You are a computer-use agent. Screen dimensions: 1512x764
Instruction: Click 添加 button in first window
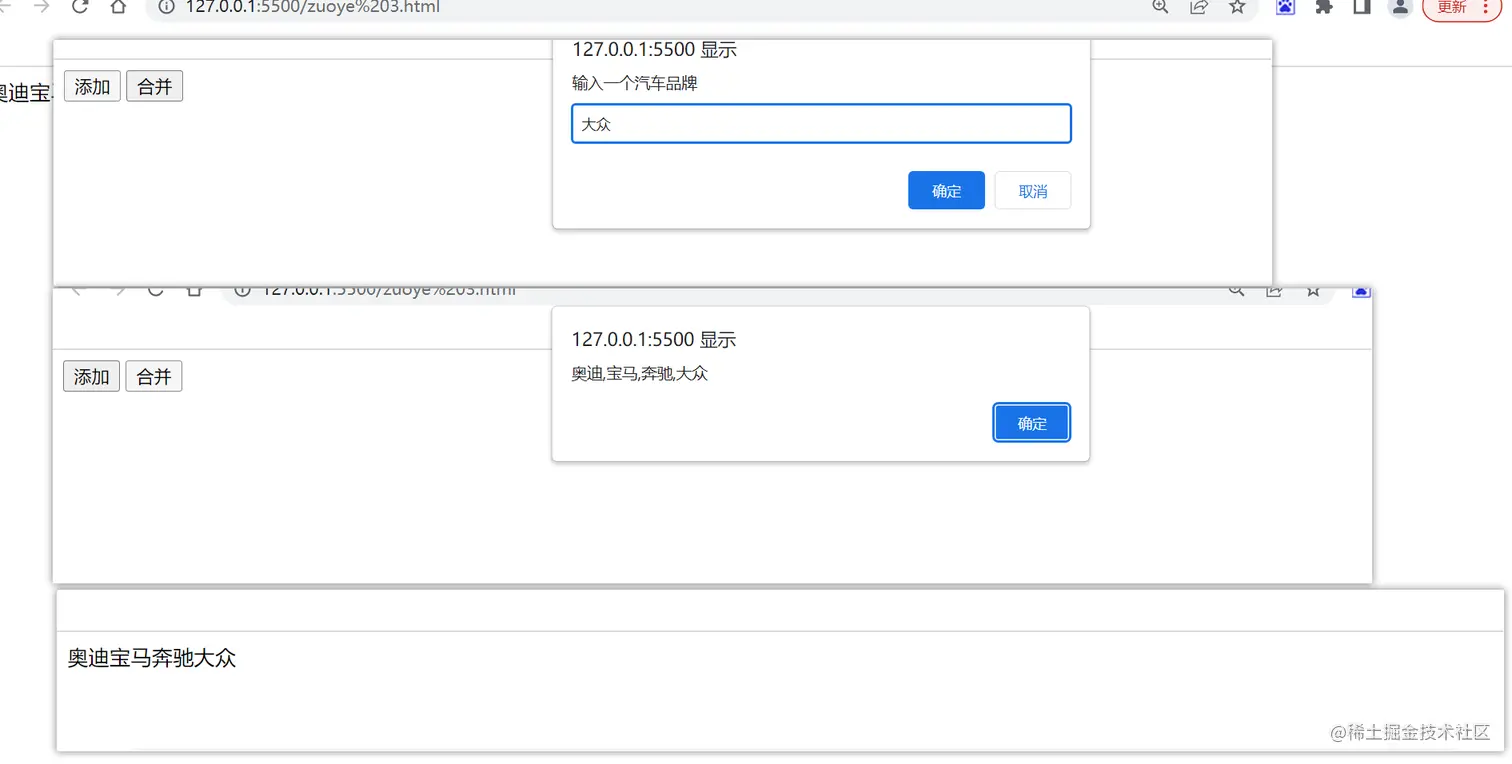coord(92,87)
